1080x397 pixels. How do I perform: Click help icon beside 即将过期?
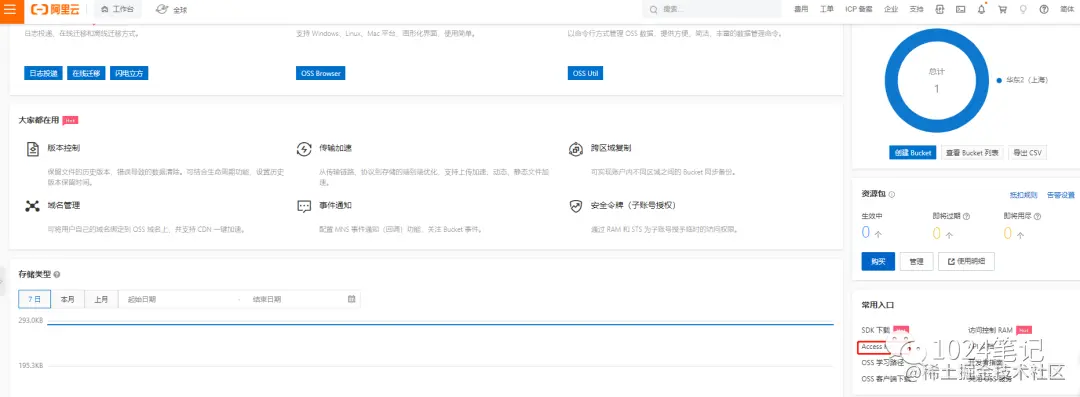[966, 216]
